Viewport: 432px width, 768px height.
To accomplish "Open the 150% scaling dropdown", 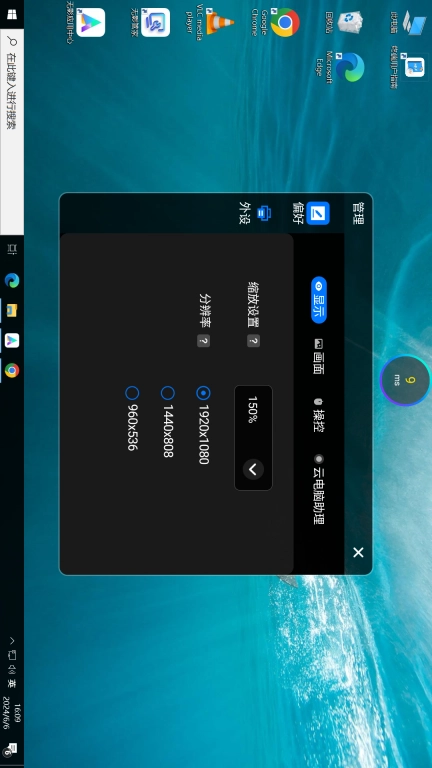I will coord(253,437).
